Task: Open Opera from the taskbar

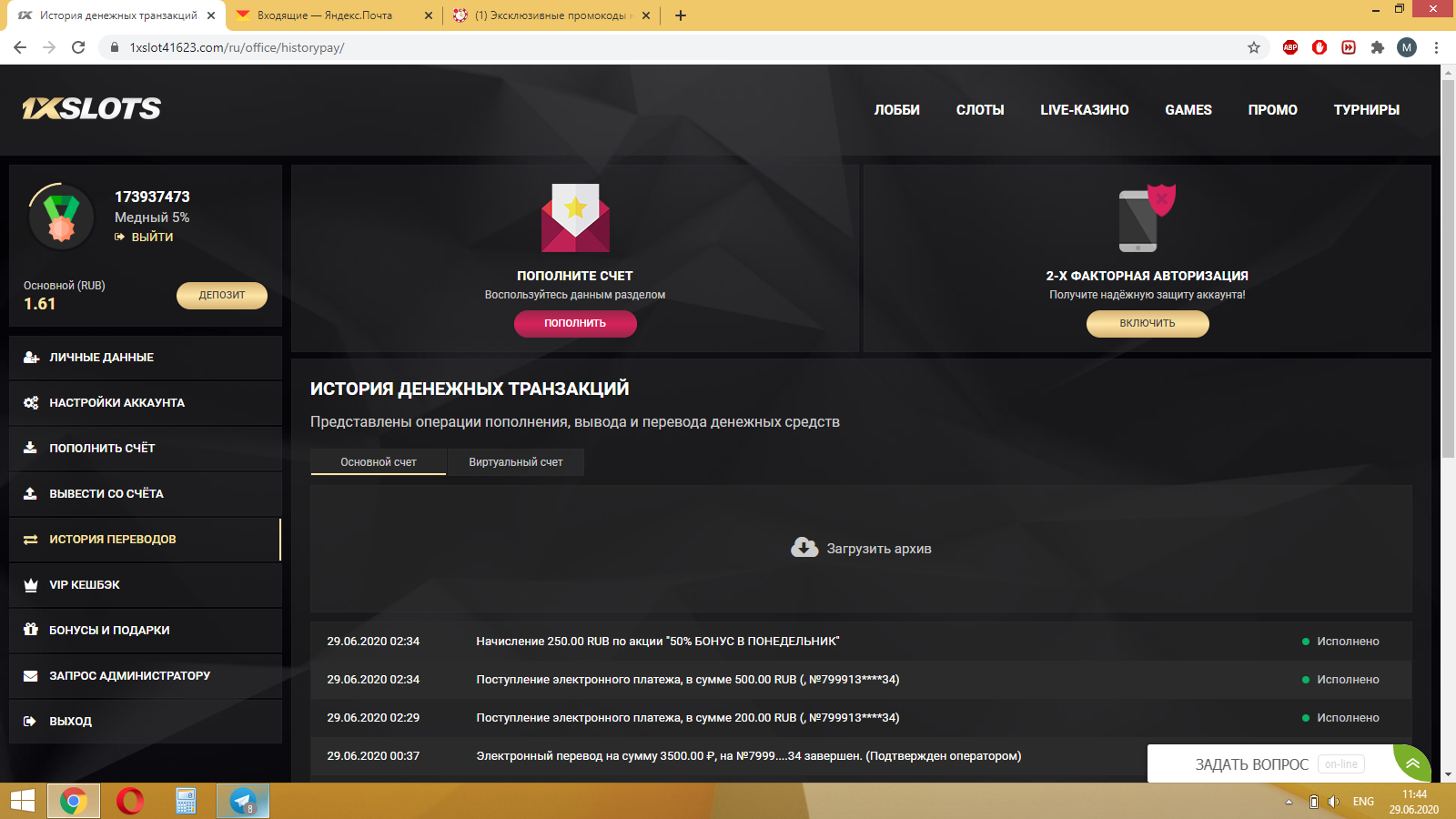Action: (x=130, y=801)
